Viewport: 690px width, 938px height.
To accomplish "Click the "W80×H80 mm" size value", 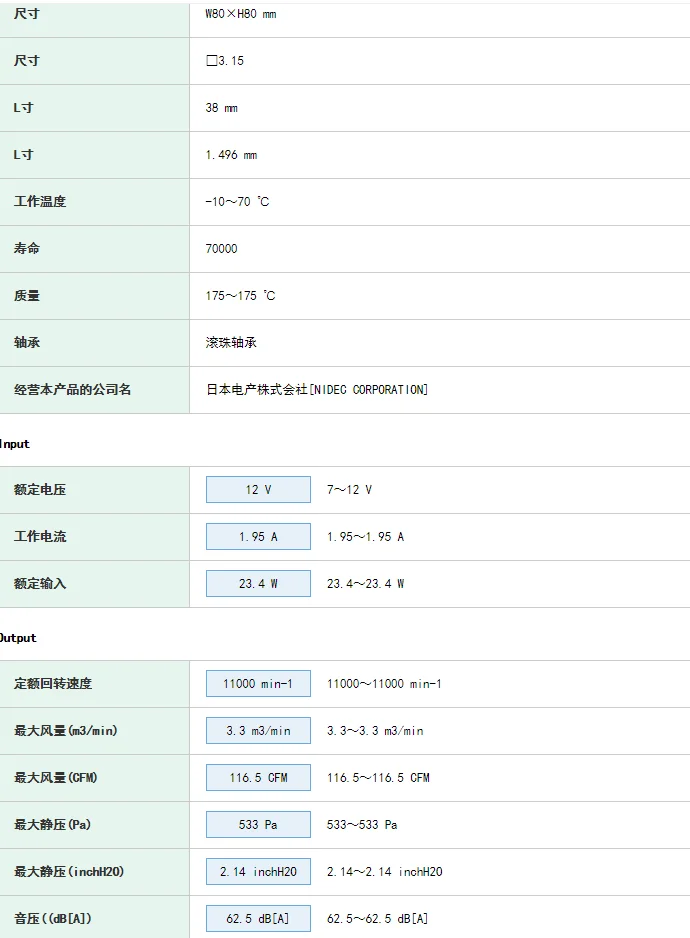I will [x=240, y=15].
